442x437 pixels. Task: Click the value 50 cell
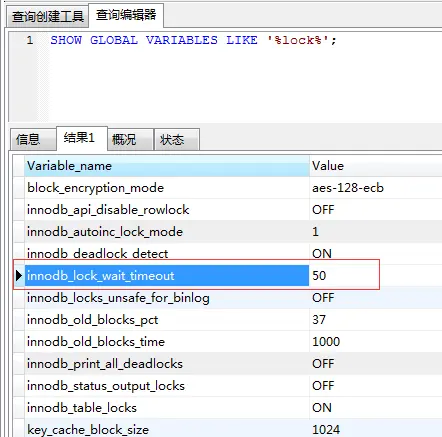(x=343, y=276)
